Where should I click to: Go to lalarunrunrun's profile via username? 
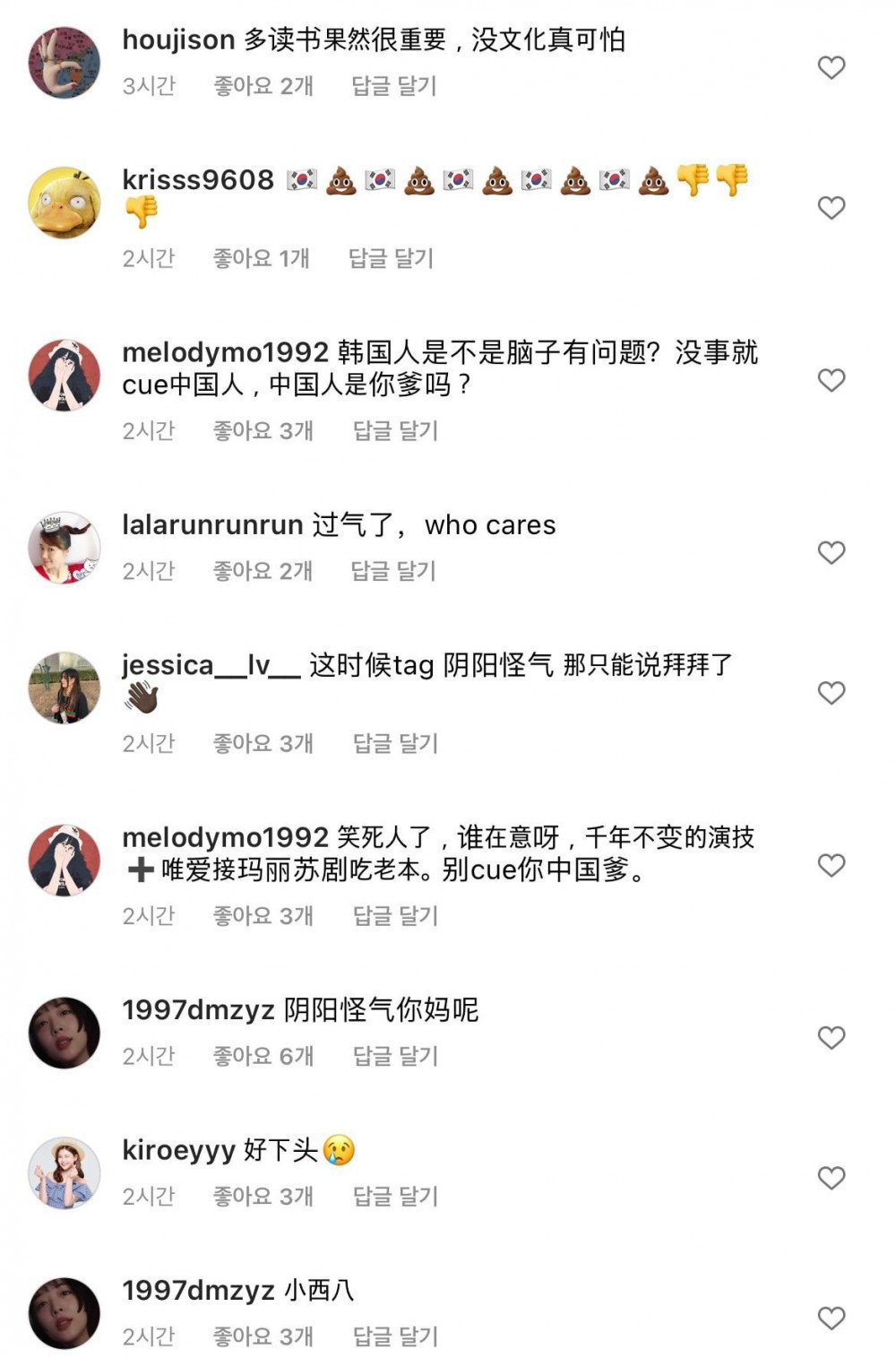coord(212,524)
